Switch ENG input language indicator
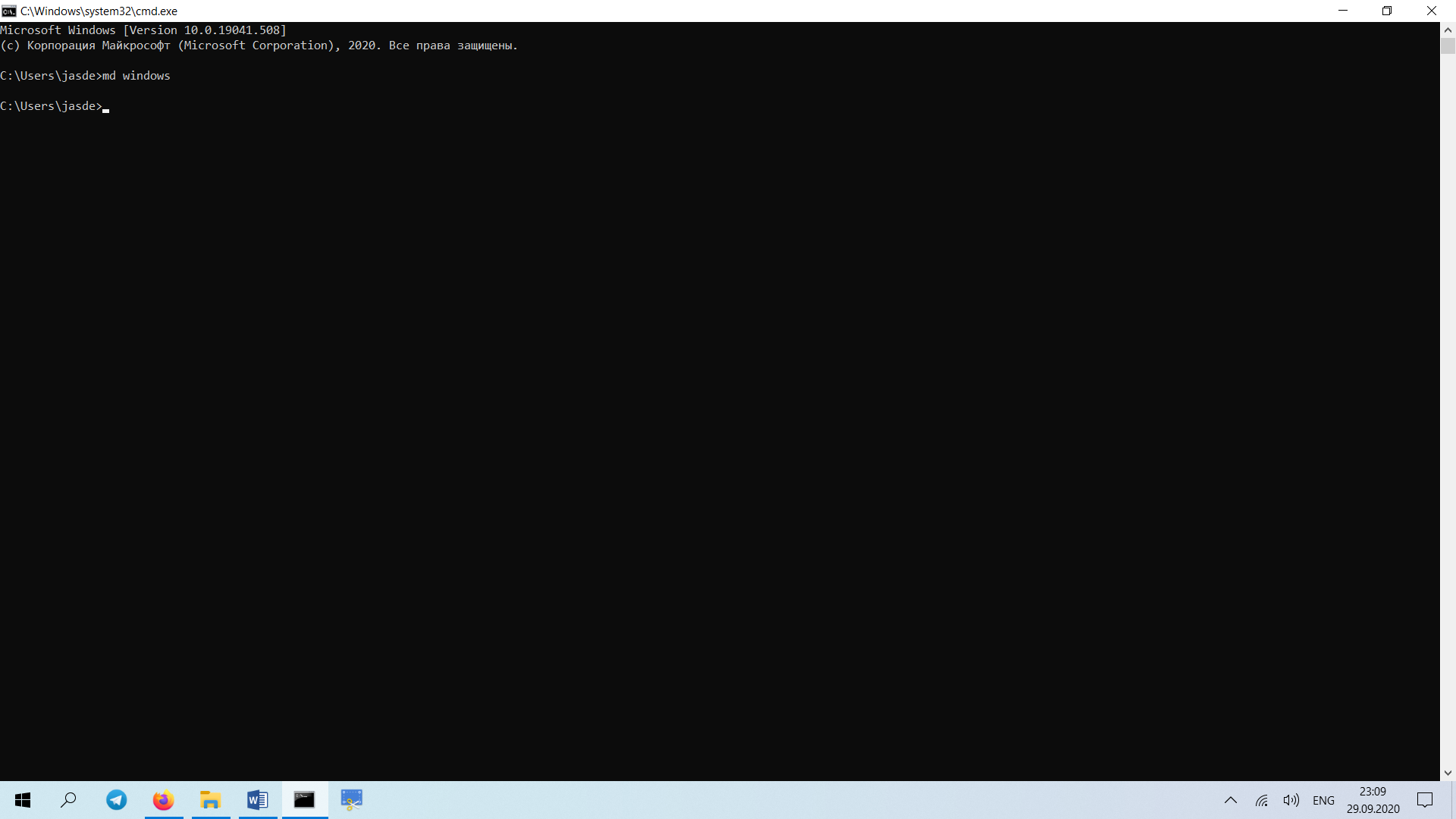This screenshot has width=1456, height=819. (x=1323, y=800)
